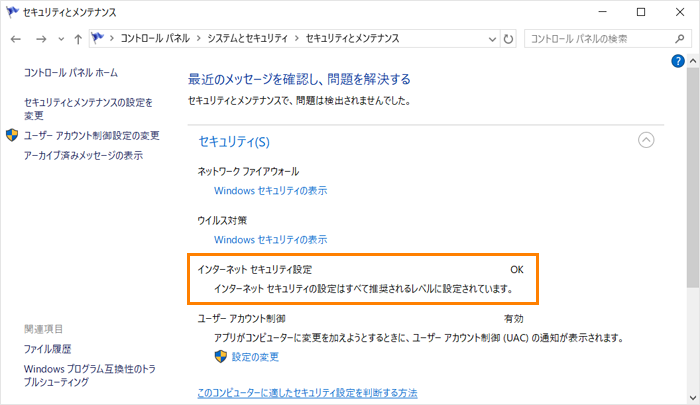Click セキュリティとメンテナンス in the breadcrumb

352,38
